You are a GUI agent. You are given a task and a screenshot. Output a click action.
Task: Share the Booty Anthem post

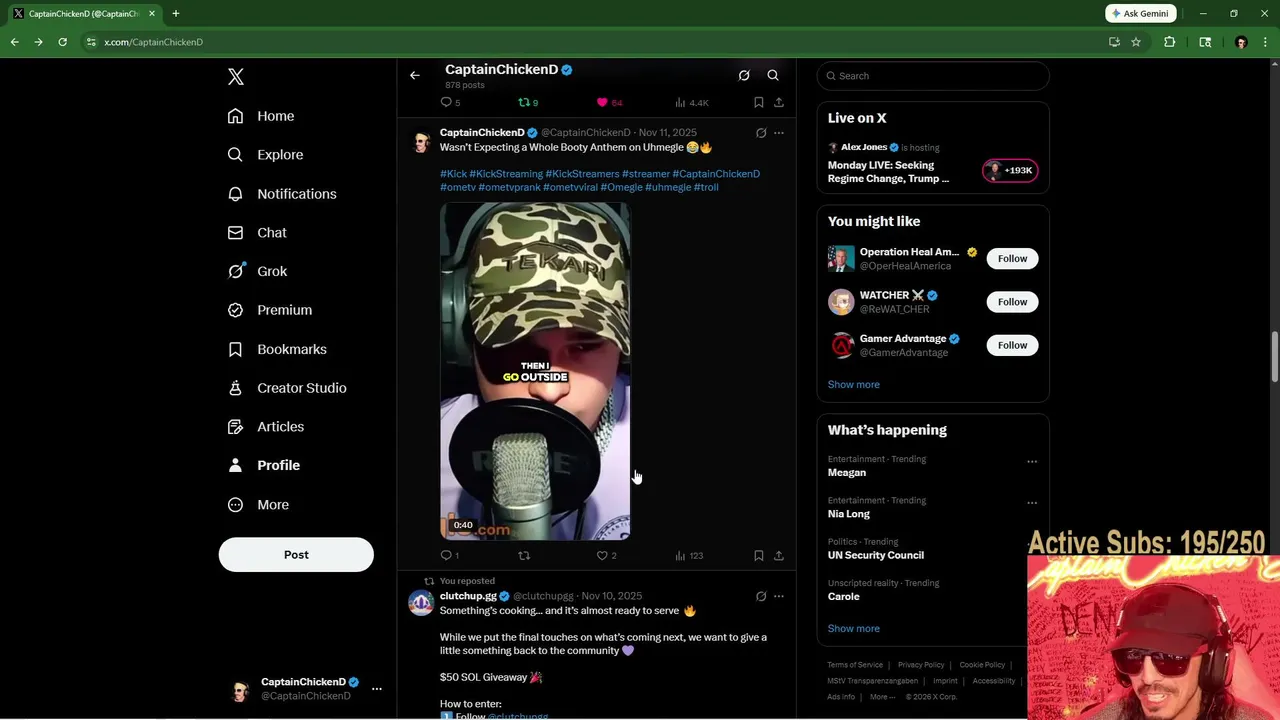tap(779, 555)
